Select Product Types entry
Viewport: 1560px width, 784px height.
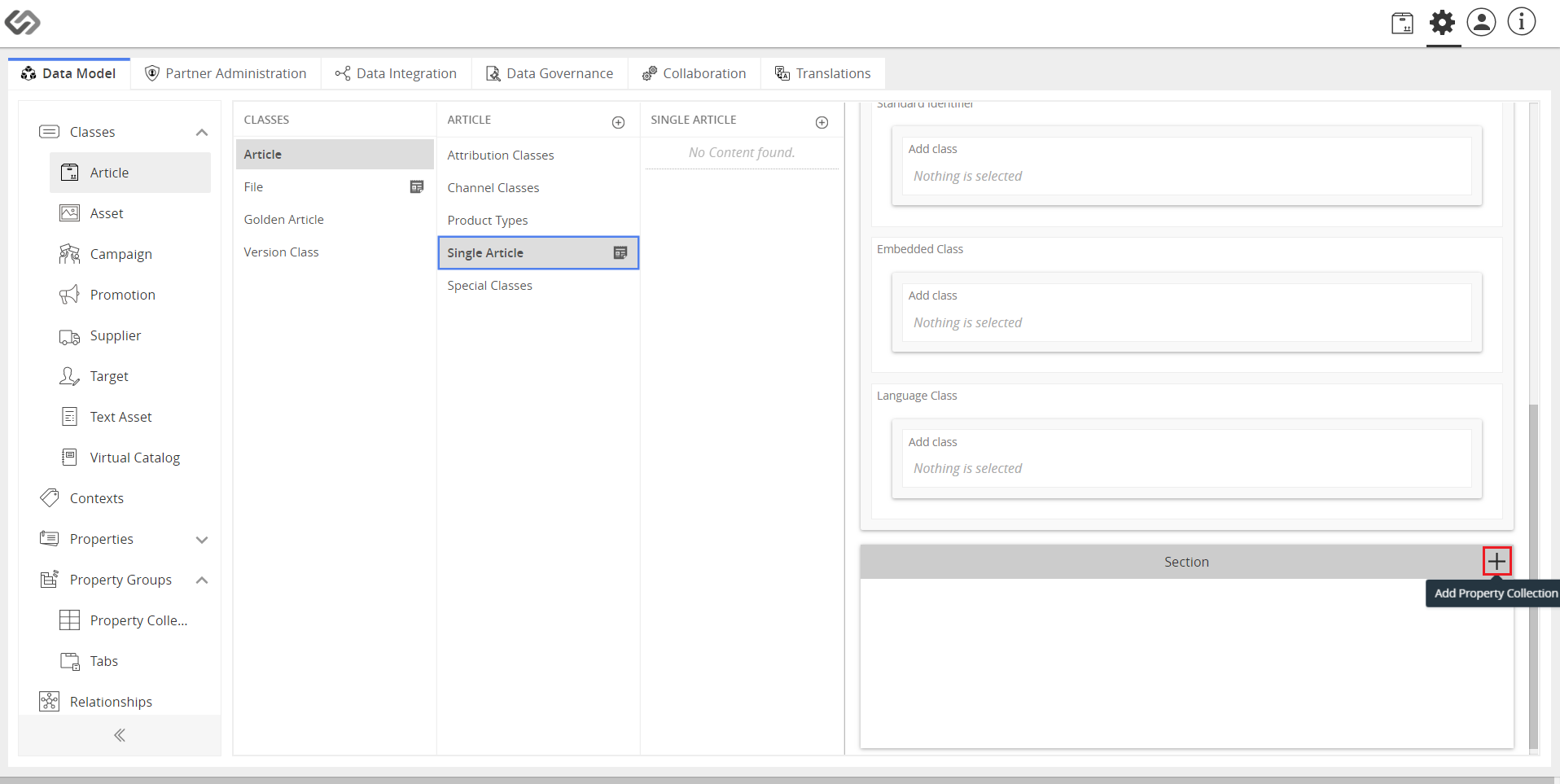538,221
